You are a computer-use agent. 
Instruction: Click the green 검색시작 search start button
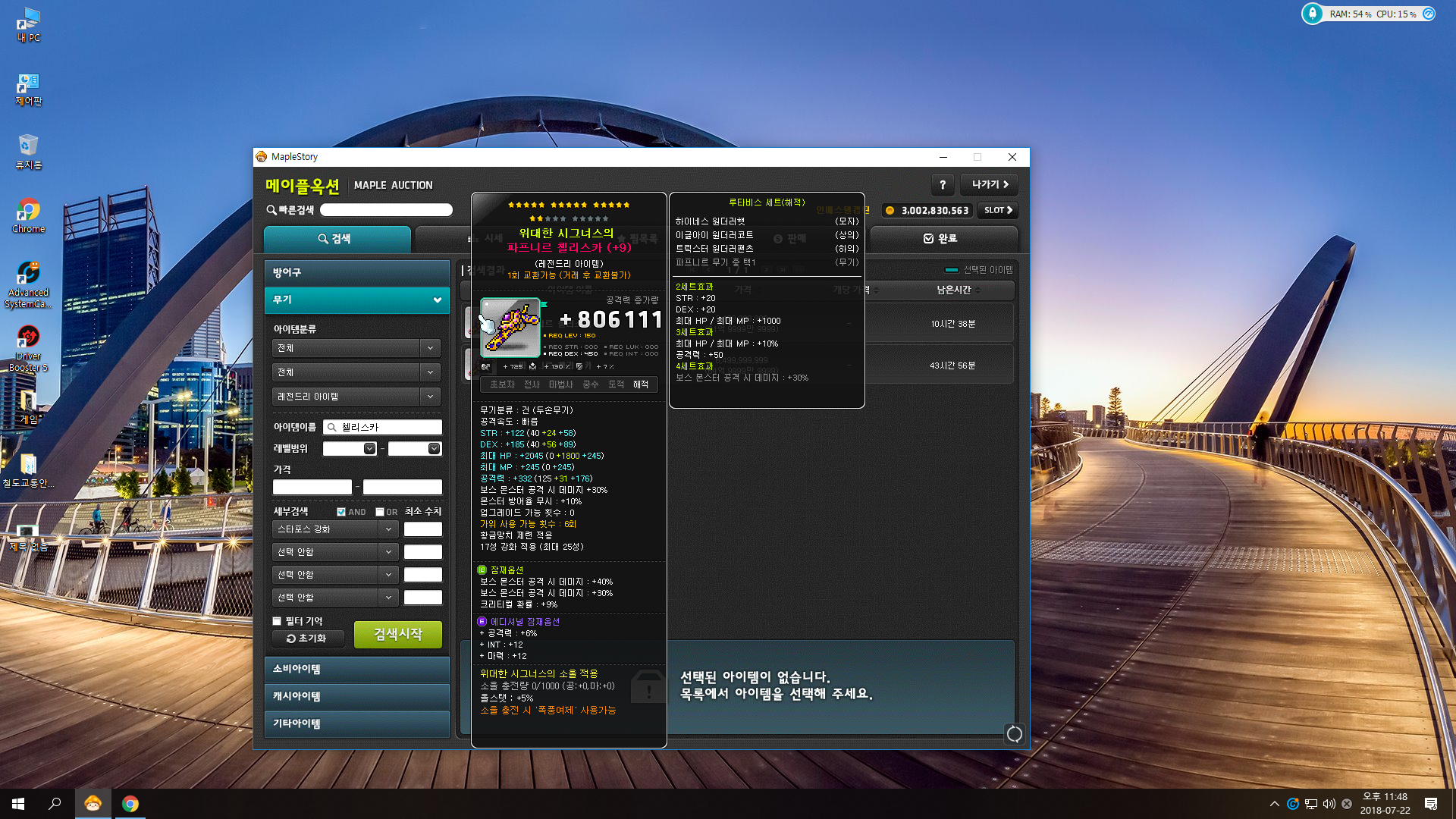point(398,635)
